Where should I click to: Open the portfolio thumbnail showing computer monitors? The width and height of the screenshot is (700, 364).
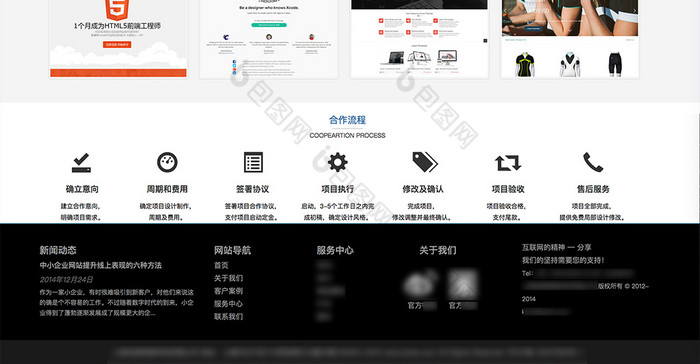tap(419, 39)
